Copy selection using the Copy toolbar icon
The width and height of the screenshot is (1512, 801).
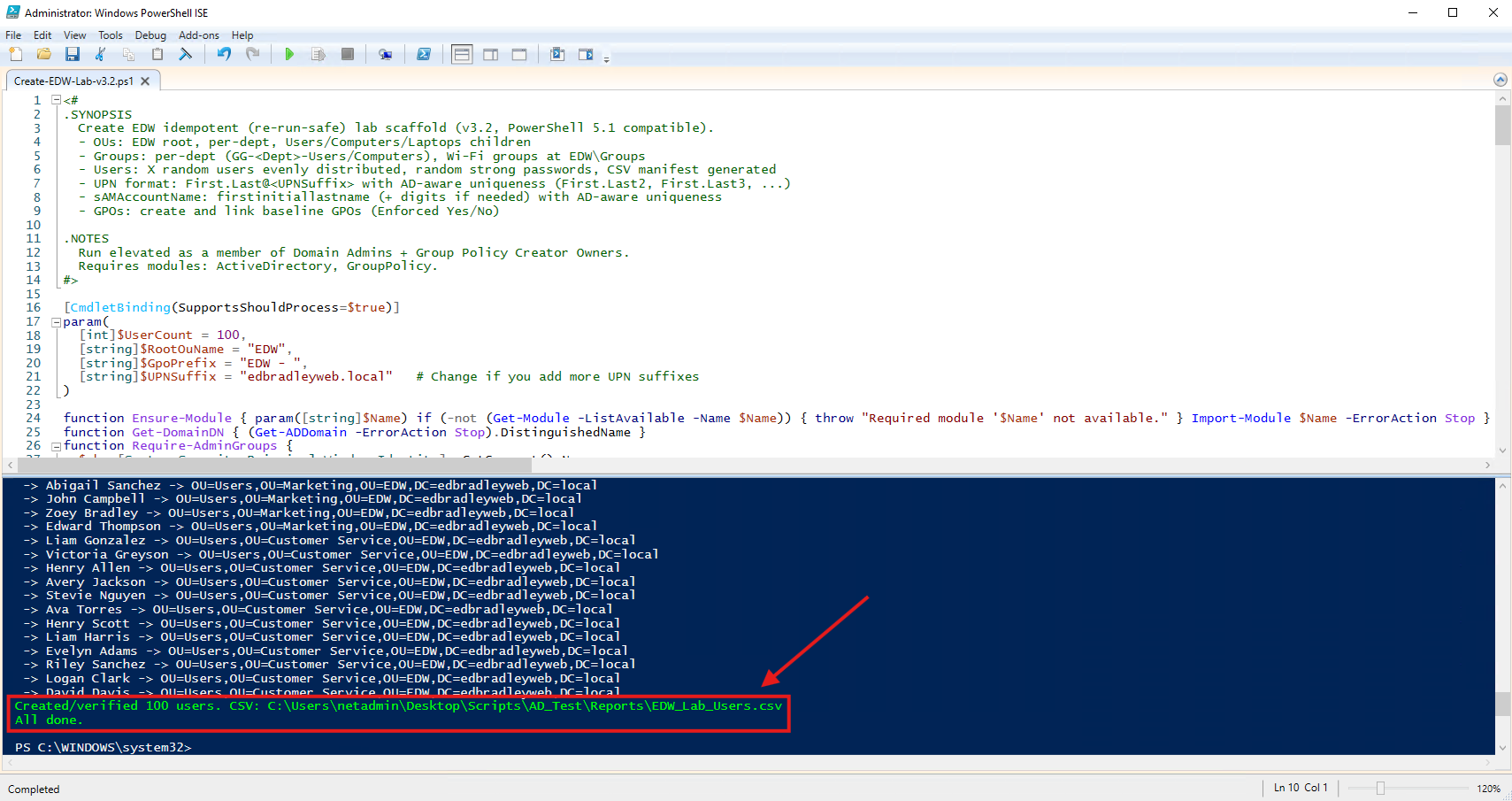point(128,54)
